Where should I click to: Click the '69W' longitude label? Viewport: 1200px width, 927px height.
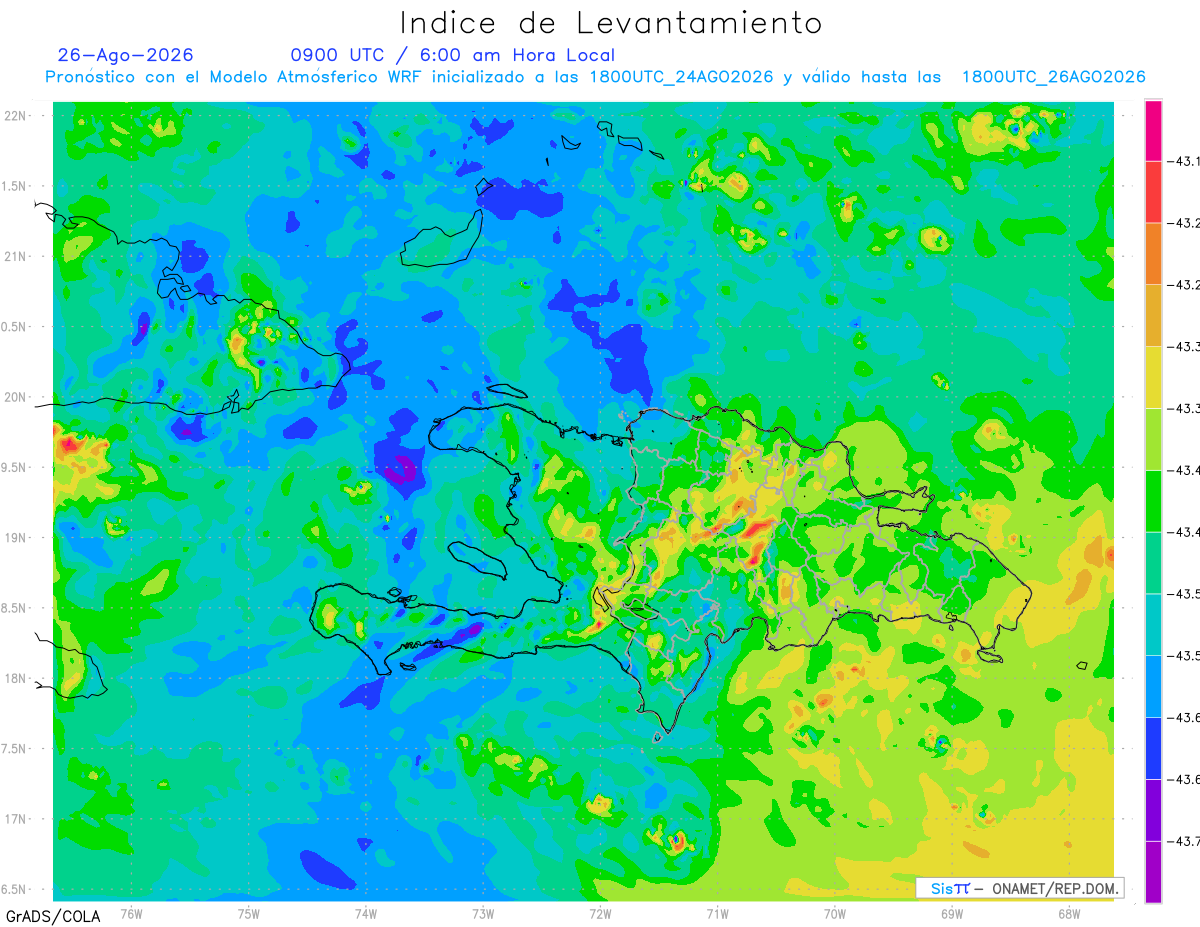(x=952, y=914)
